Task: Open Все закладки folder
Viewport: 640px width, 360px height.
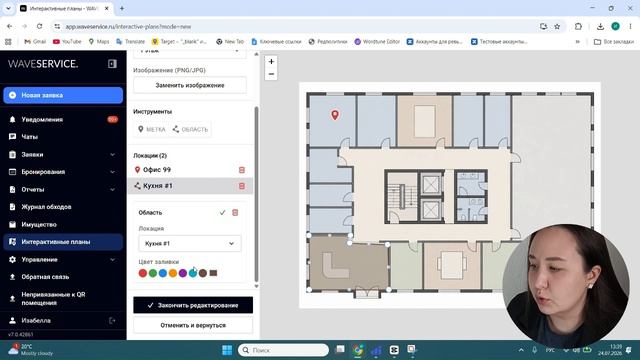Action: (x=614, y=42)
